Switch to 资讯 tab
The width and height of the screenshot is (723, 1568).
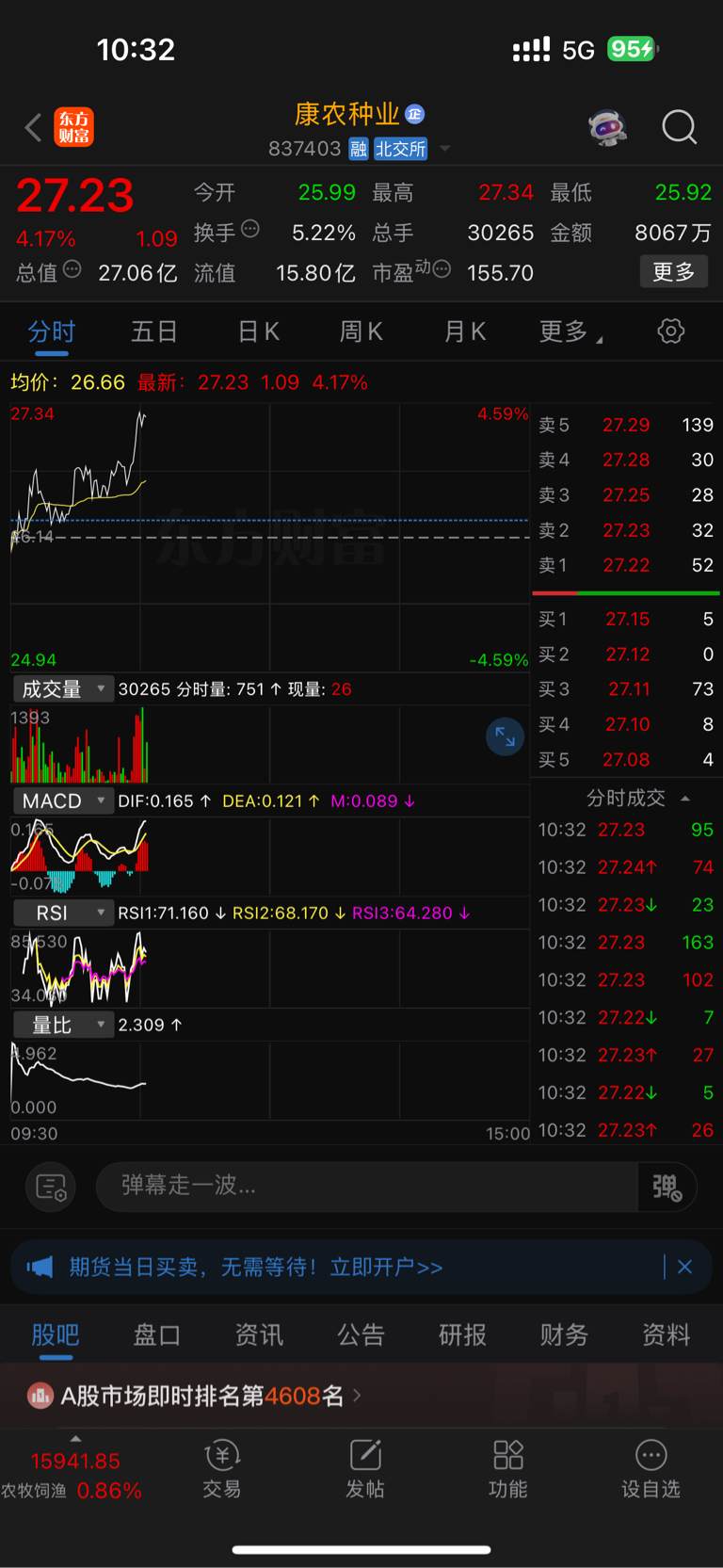pyautogui.click(x=259, y=1335)
